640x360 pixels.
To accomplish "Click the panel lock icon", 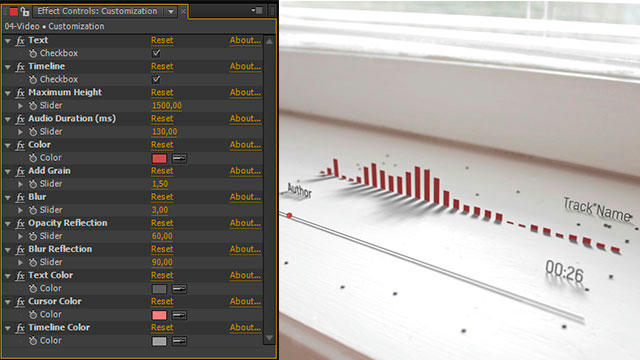I will [25, 11].
